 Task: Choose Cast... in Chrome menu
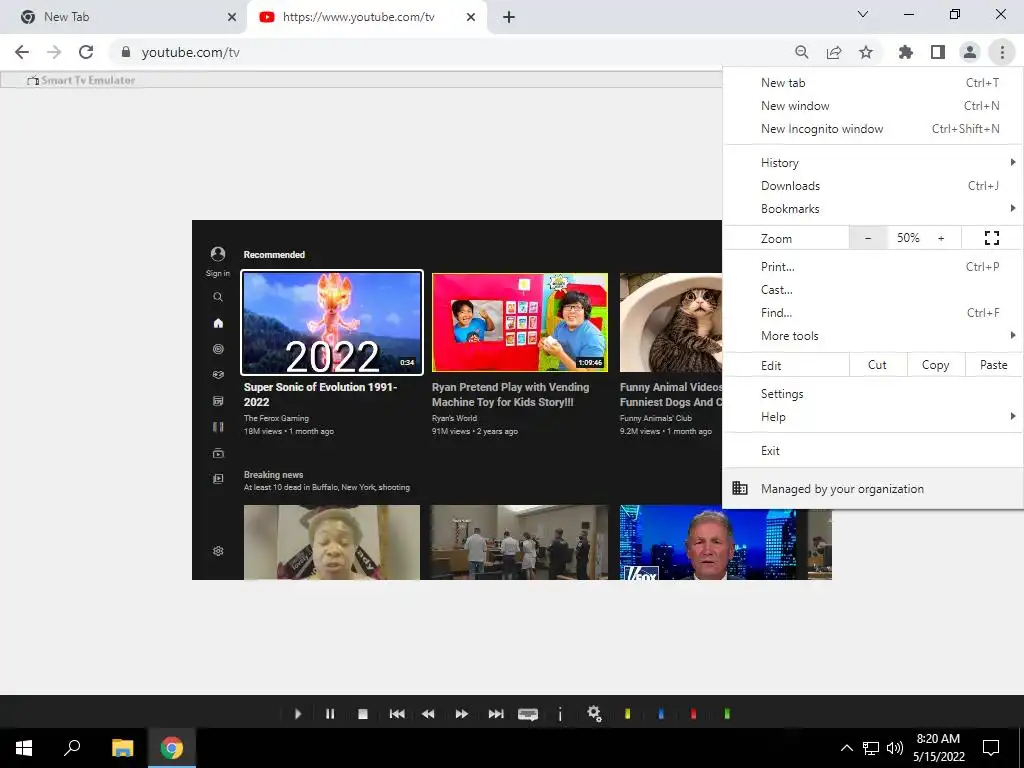click(872, 290)
